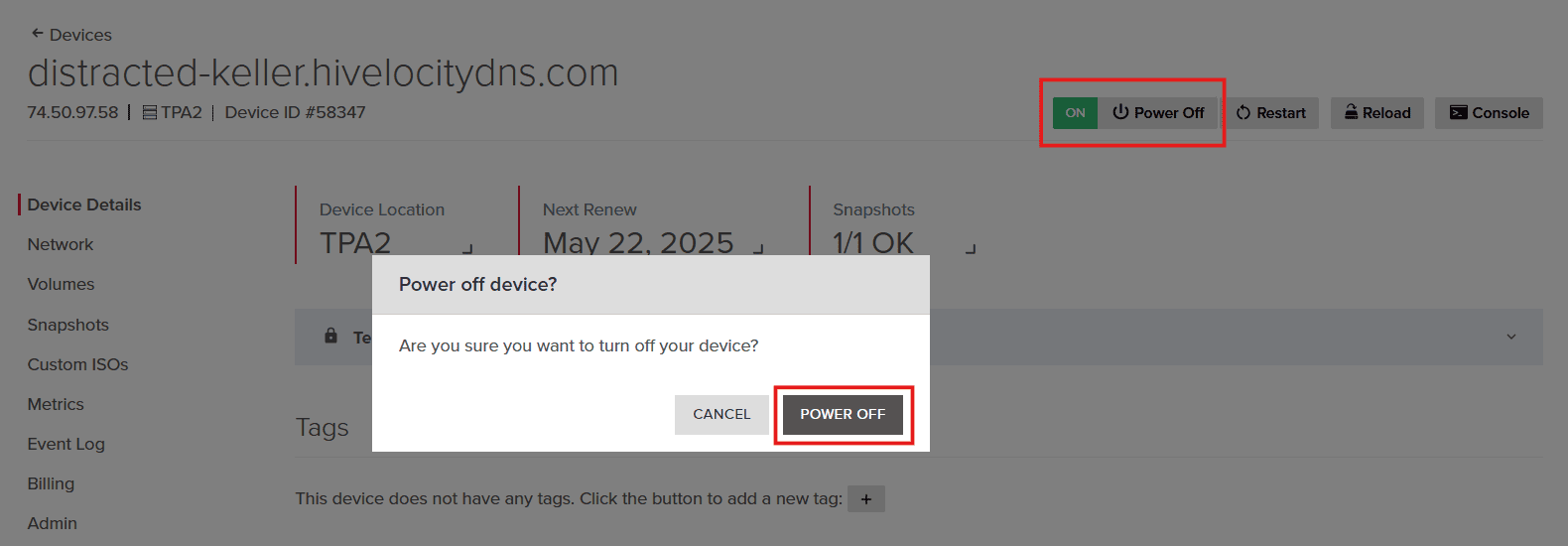Click the Restart circular arrow icon
Screen dimensions: 1568x546
pos(1243,113)
